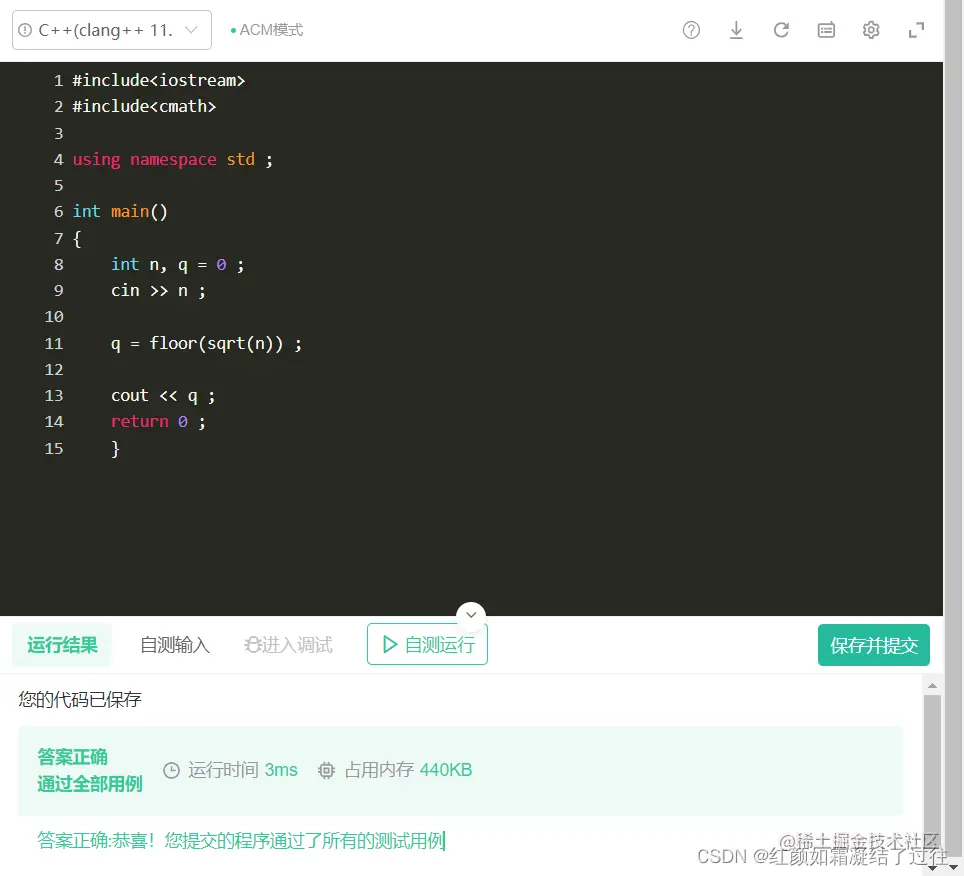Click 保存并提交 submit button
The image size is (964, 876).
click(874, 645)
